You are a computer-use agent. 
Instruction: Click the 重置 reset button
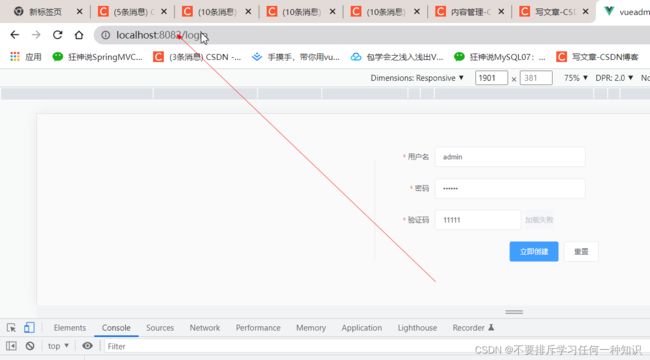pyautogui.click(x=581, y=251)
